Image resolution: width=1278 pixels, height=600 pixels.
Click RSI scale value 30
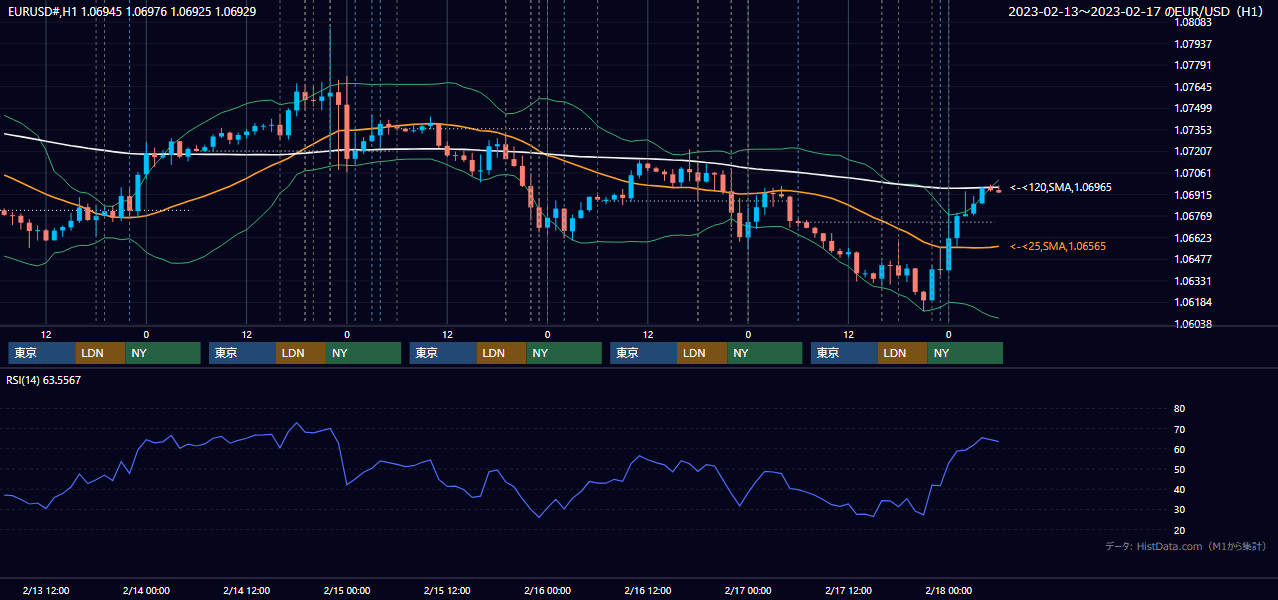point(1179,509)
